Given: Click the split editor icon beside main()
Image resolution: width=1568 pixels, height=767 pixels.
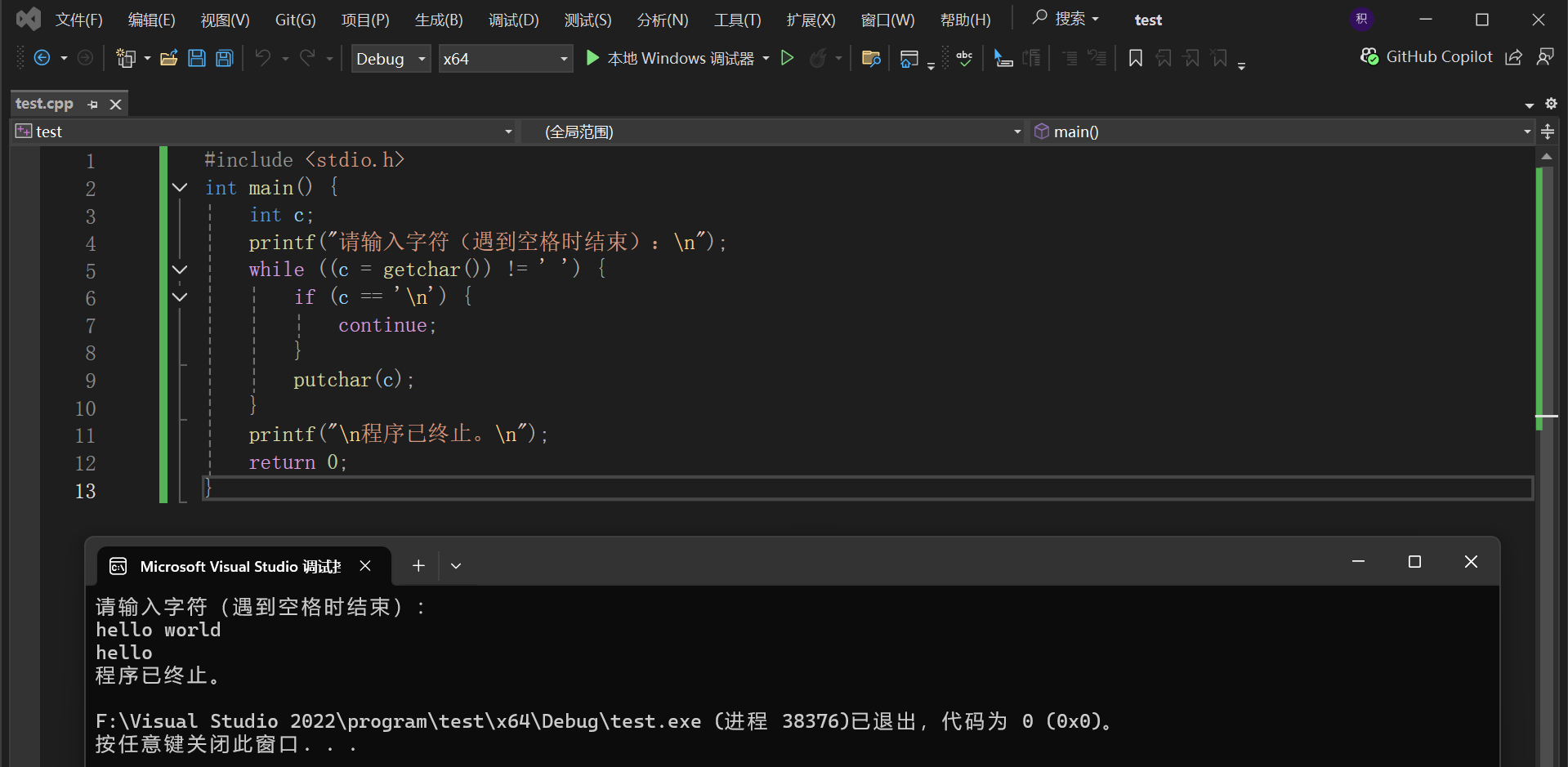Looking at the screenshot, I should (1548, 132).
